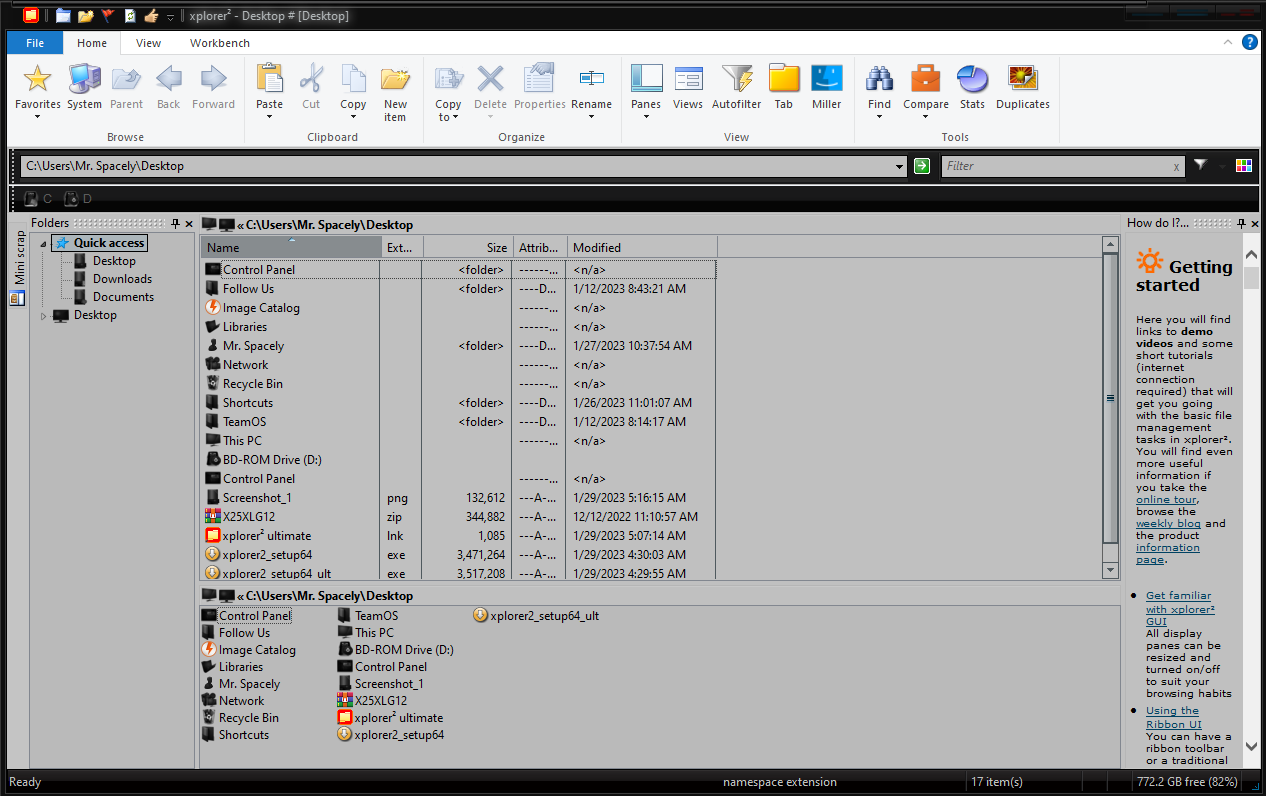Screen dimensions: 1266x796
Task: Open the Workbench ribbon tab
Action: click(220, 43)
